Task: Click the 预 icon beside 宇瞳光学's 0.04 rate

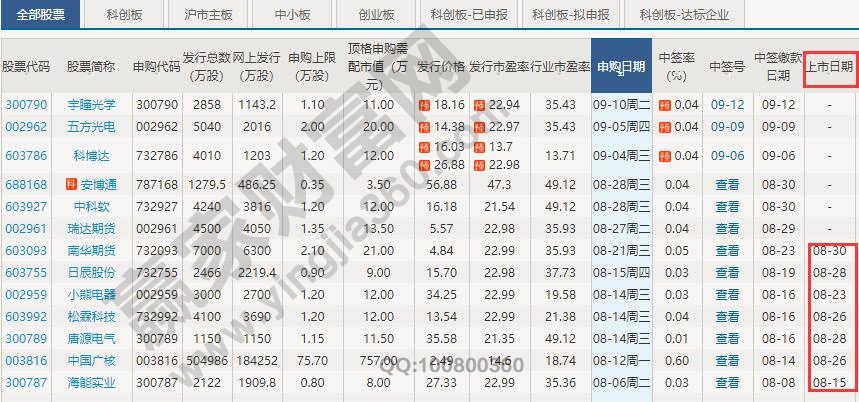Action: pos(664,104)
